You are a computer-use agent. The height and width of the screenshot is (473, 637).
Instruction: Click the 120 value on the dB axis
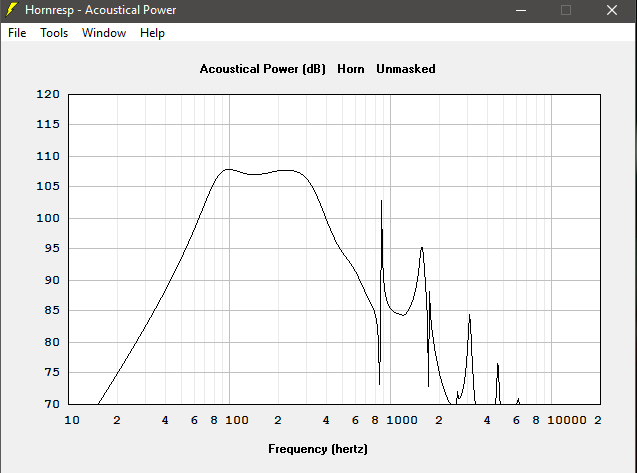[49, 95]
